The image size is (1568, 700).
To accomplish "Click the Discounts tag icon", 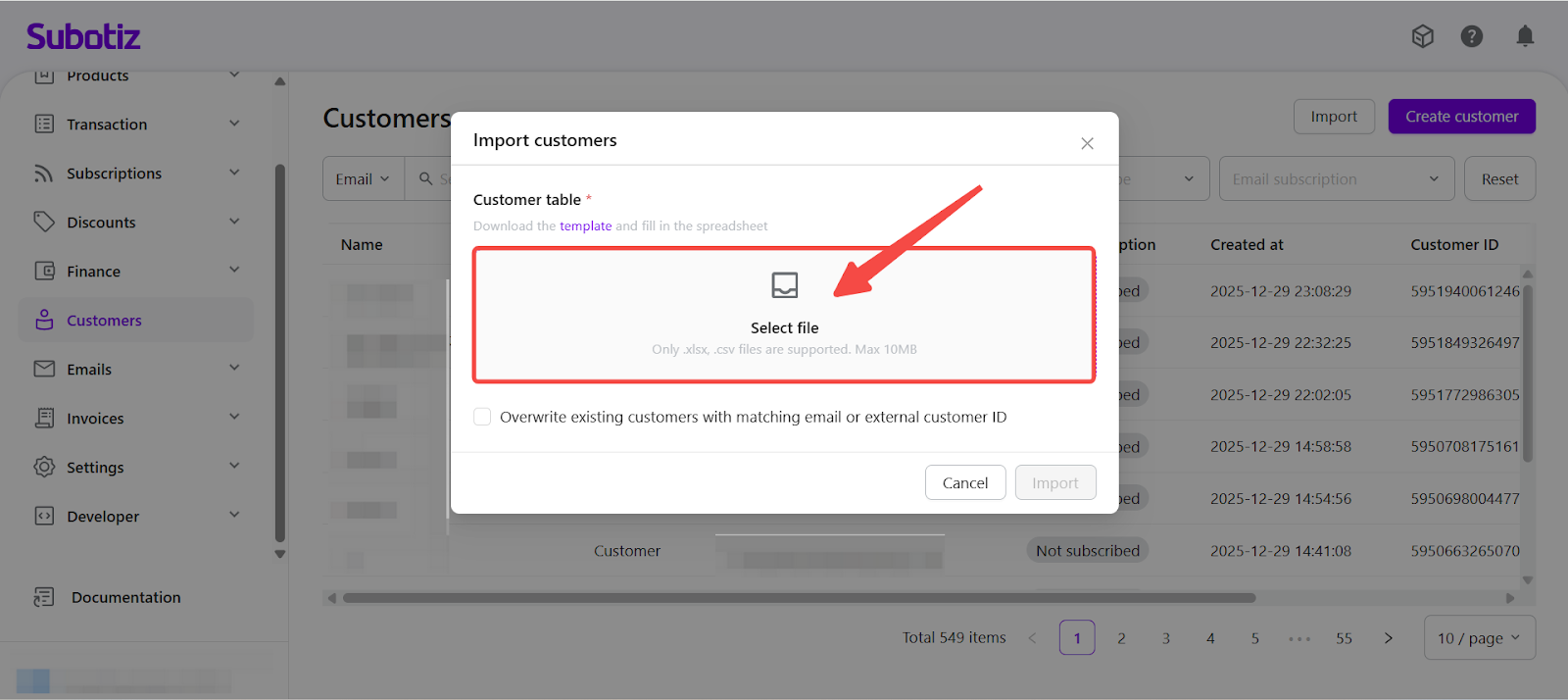I will coord(44,222).
